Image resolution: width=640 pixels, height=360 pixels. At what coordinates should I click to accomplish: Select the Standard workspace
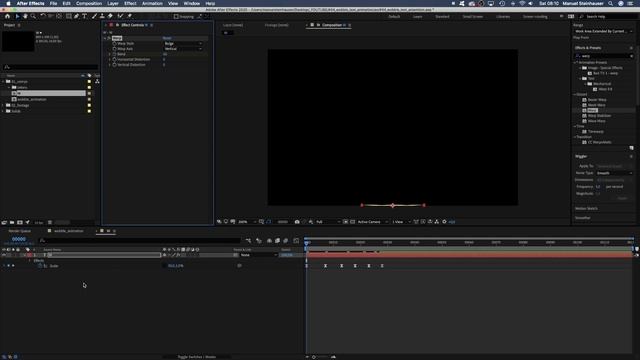(x=442, y=17)
